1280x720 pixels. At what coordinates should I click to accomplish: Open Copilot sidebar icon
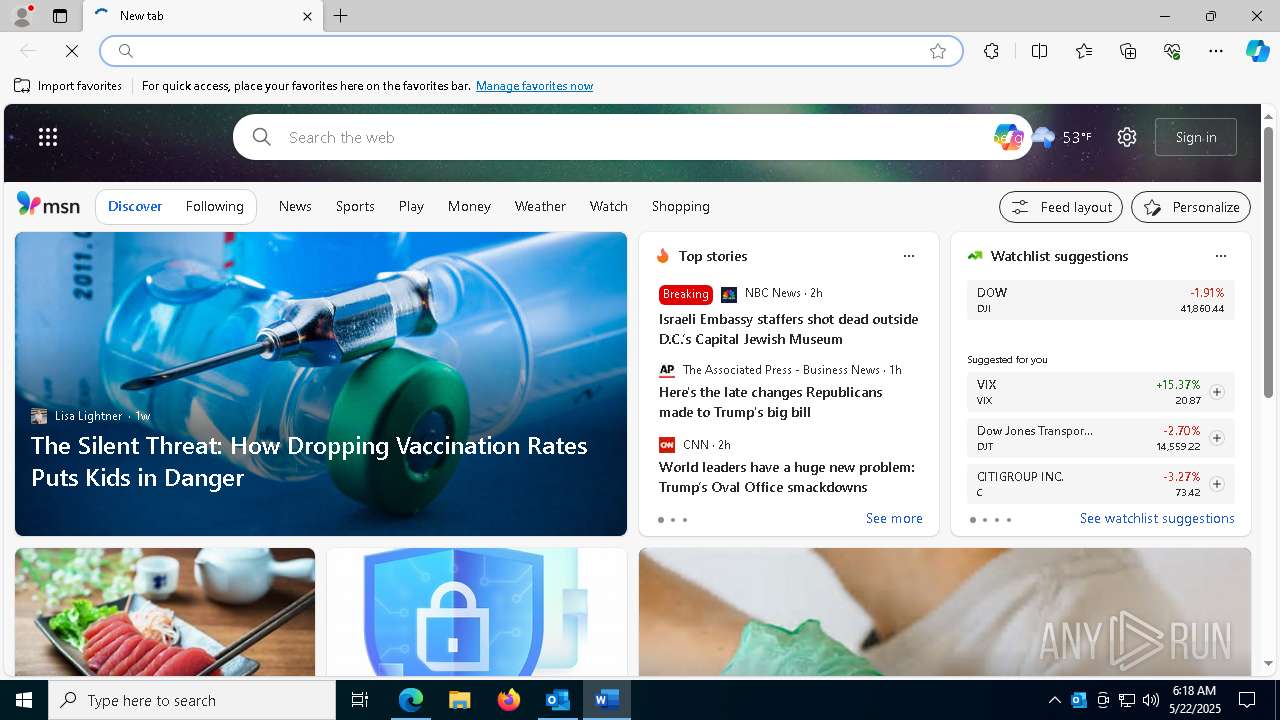click(x=1257, y=51)
